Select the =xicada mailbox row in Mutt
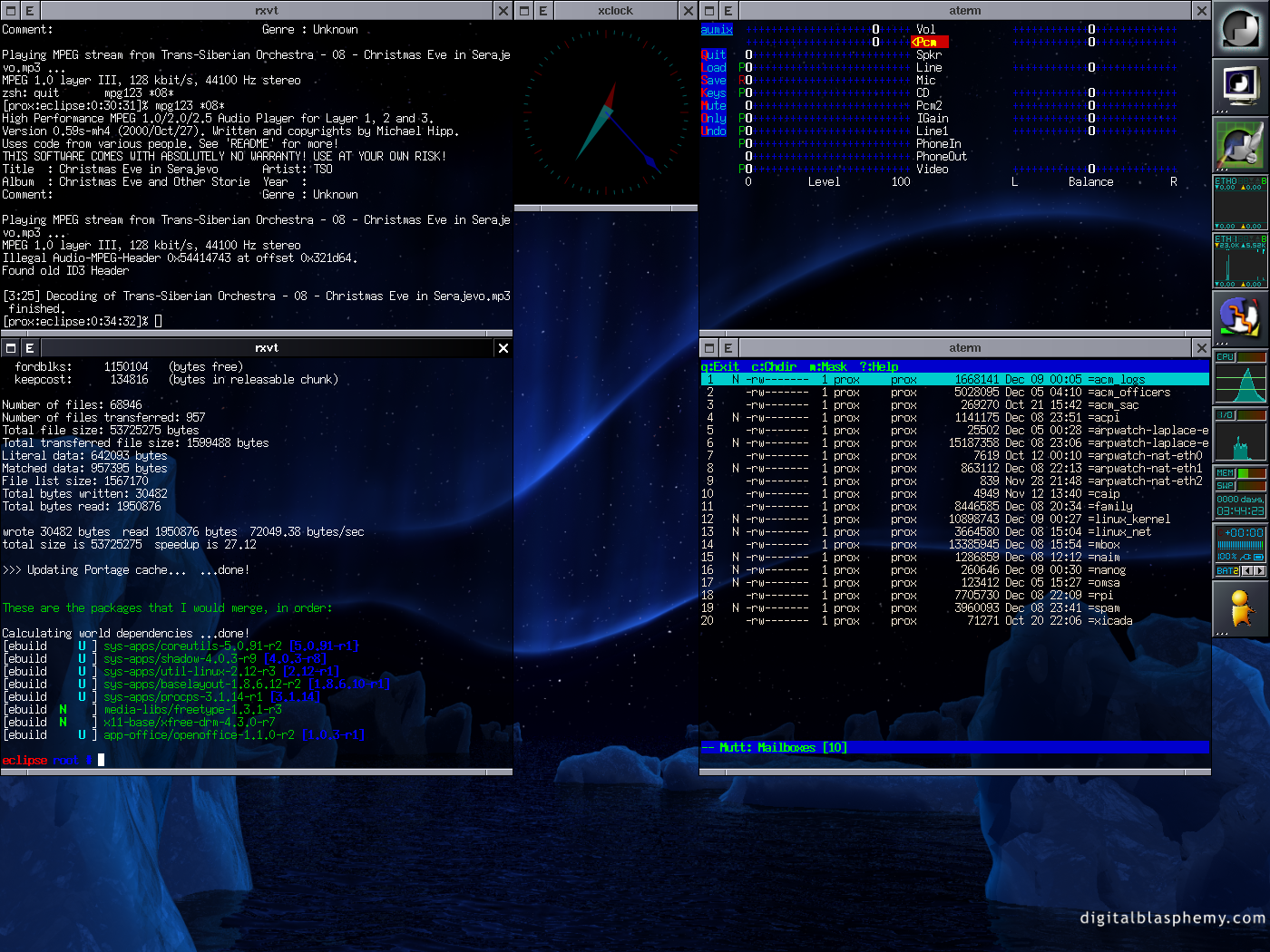 pos(954,621)
